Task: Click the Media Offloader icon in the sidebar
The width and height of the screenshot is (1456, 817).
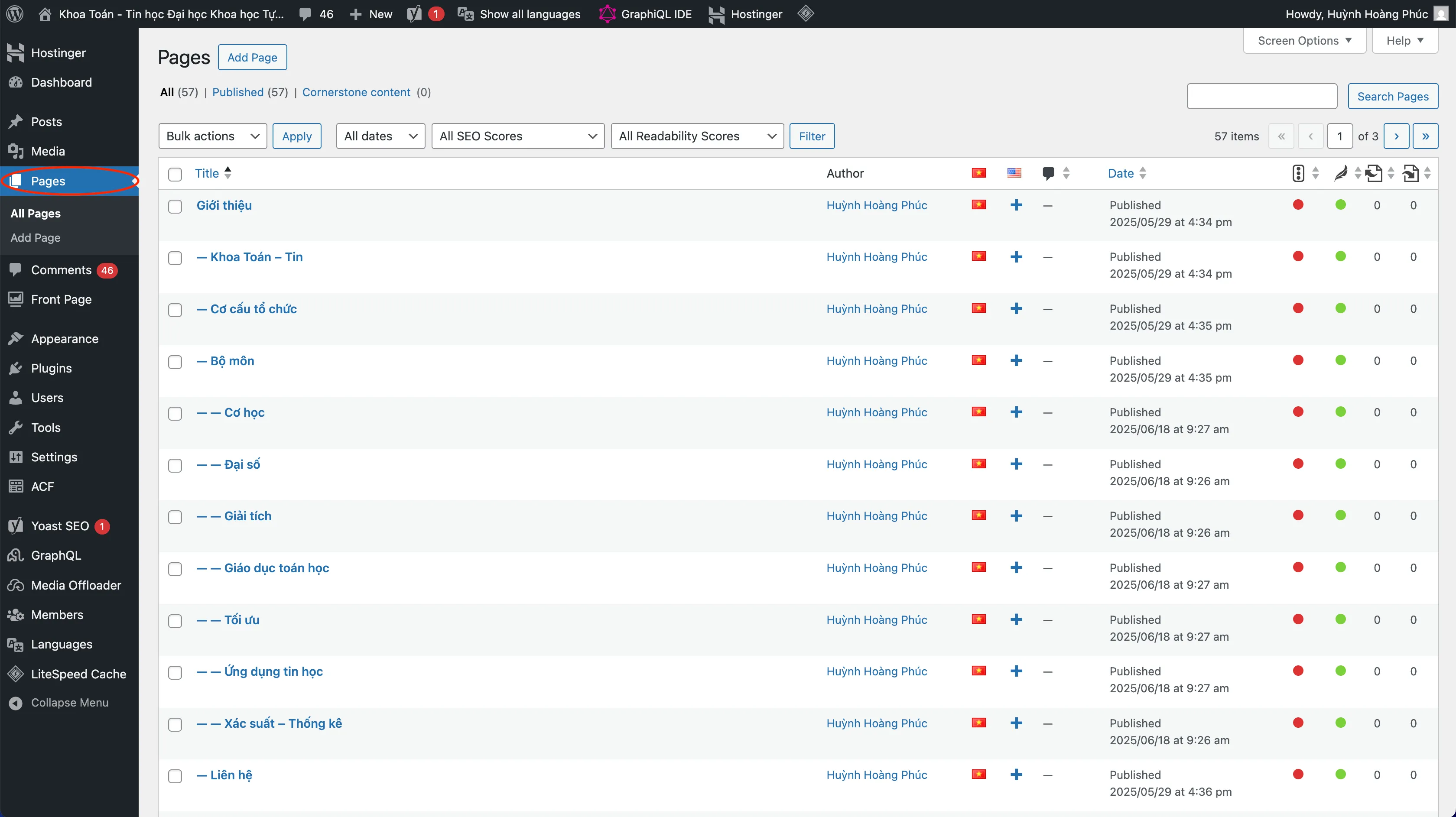Action: pyautogui.click(x=16, y=585)
